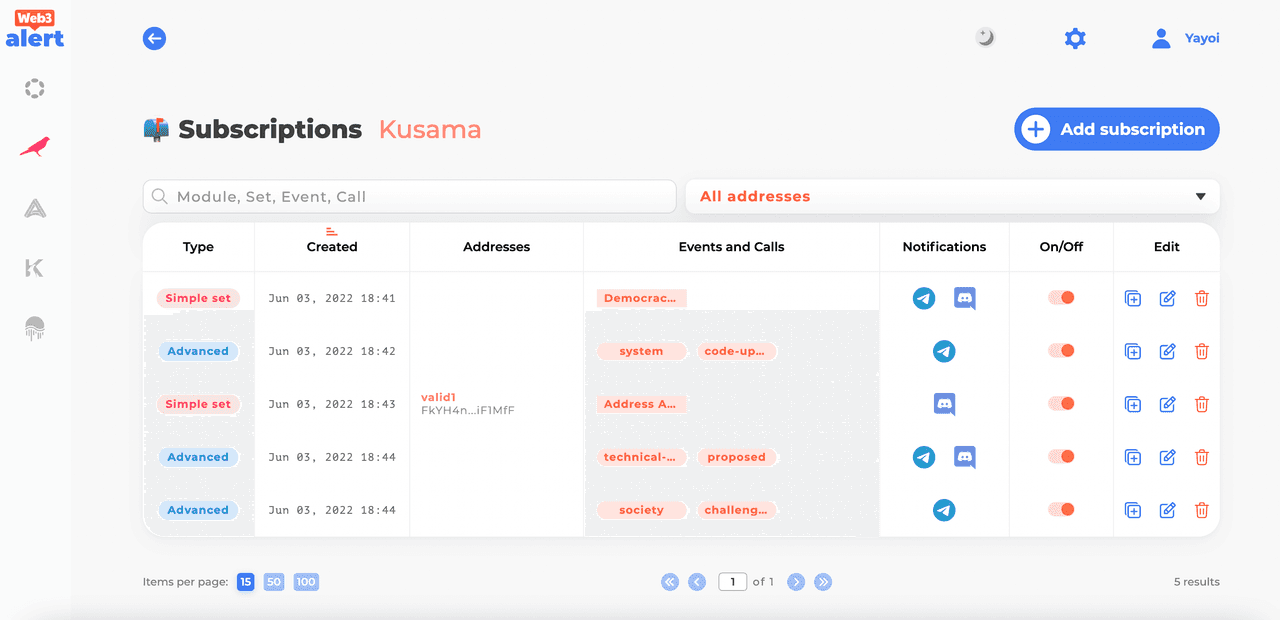Image resolution: width=1280 pixels, height=620 pixels.
Task: Open the Yayoi user account menu
Action: (1186, 39)
